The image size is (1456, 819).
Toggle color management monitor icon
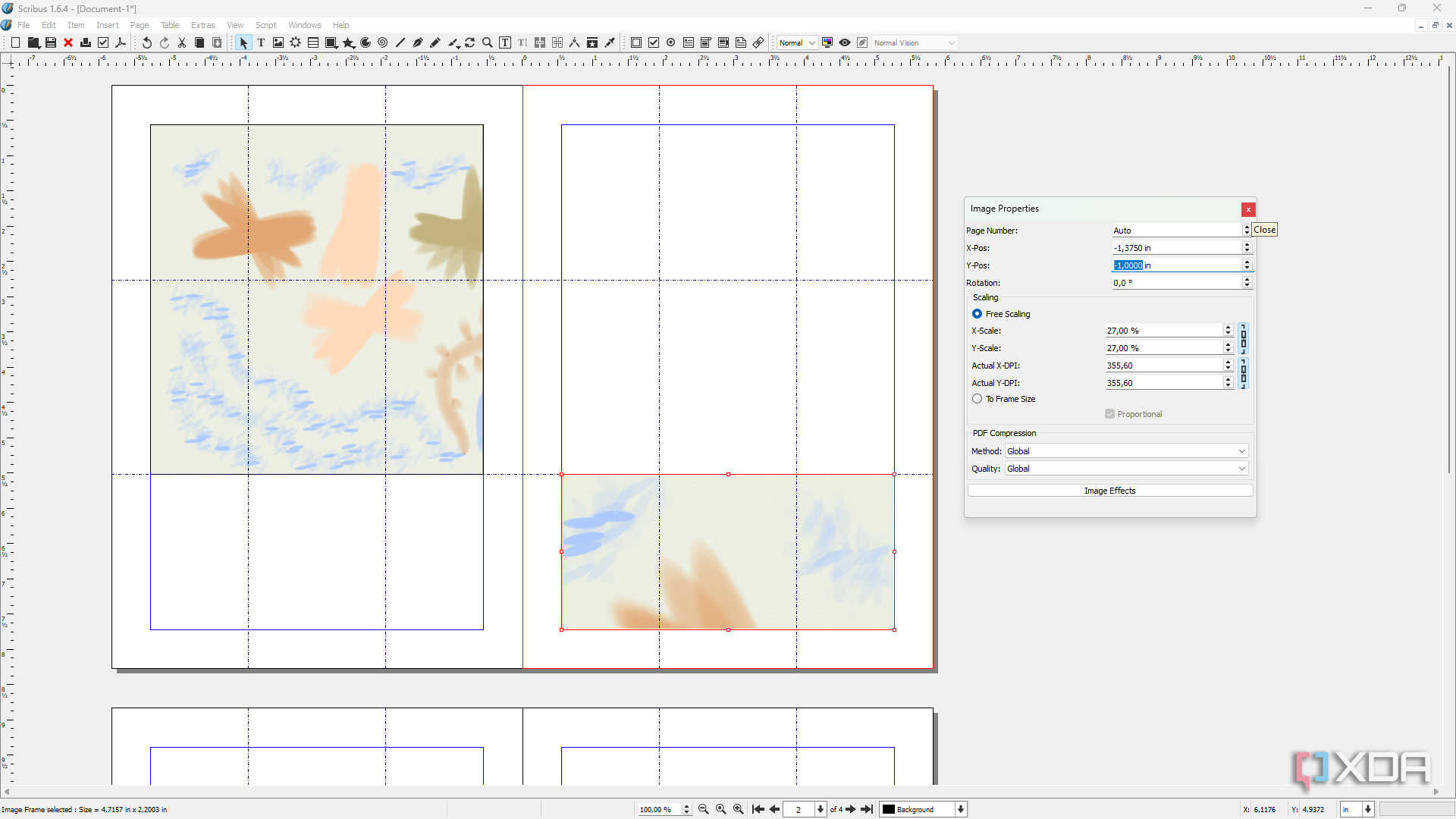(827, 43)
